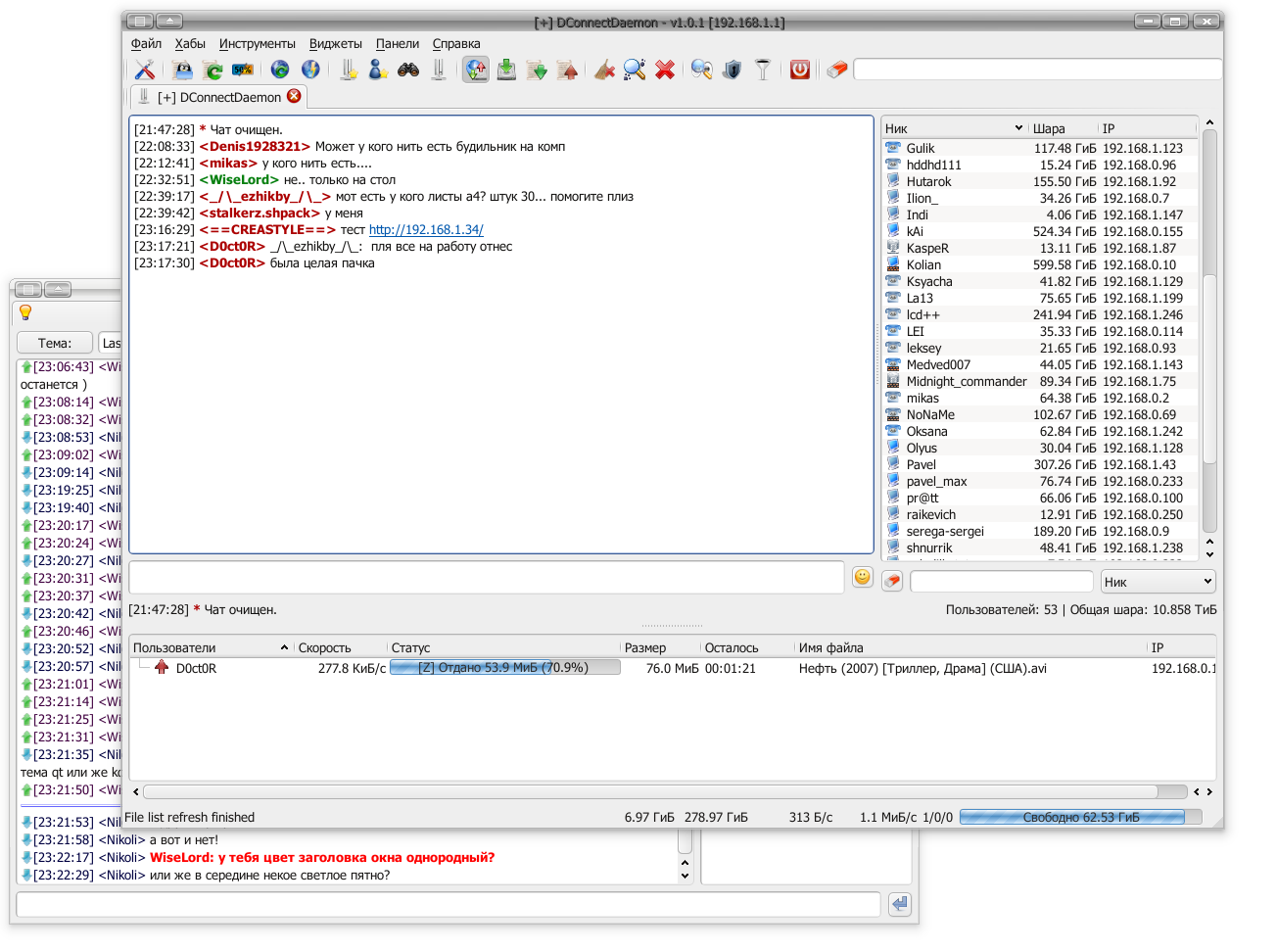Click the magnifier find-in-chat icon
The height and width of the screenshot is (952, 1277).
(x=635, y=70)
